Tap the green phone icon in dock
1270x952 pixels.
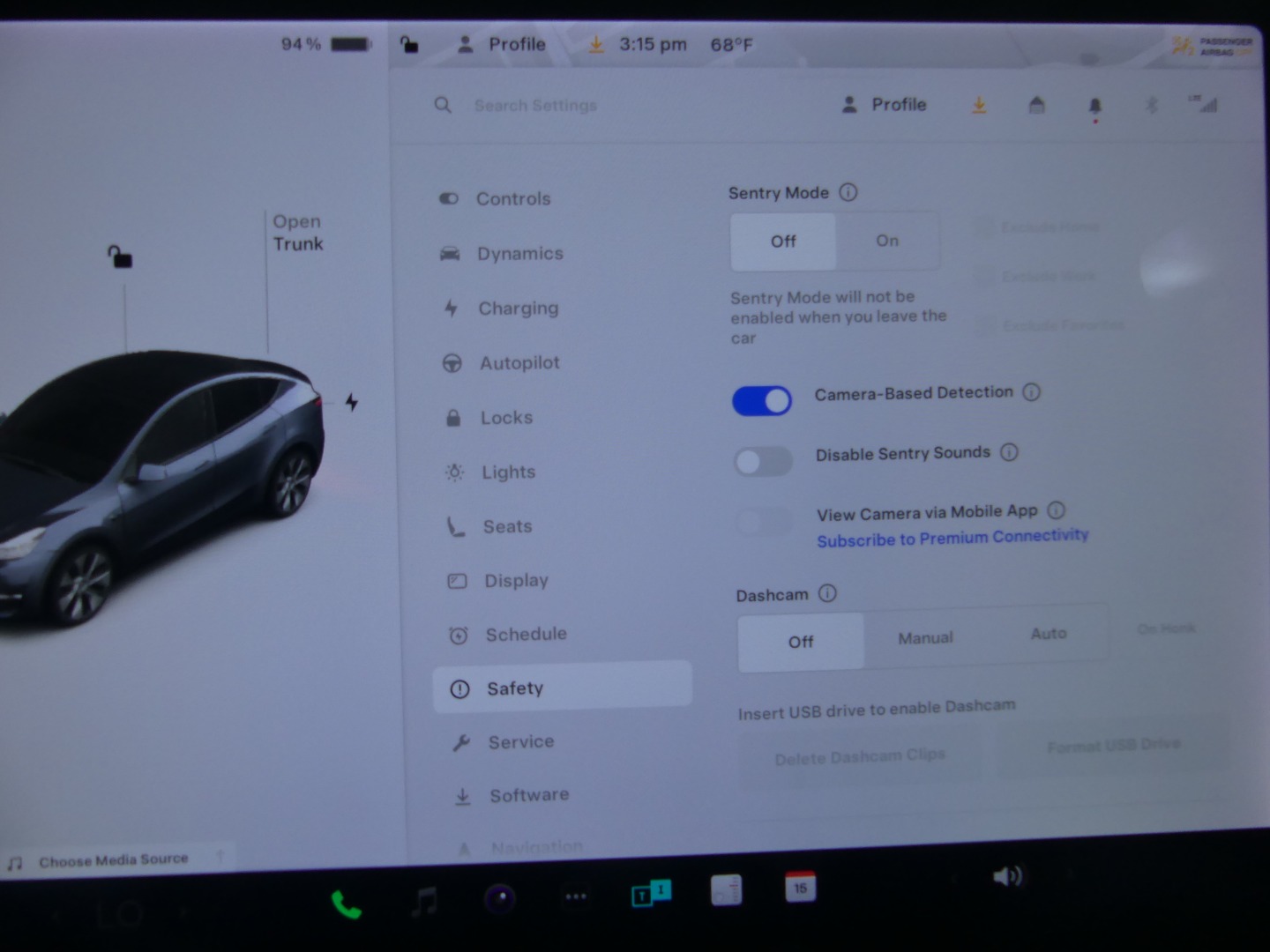346,904
